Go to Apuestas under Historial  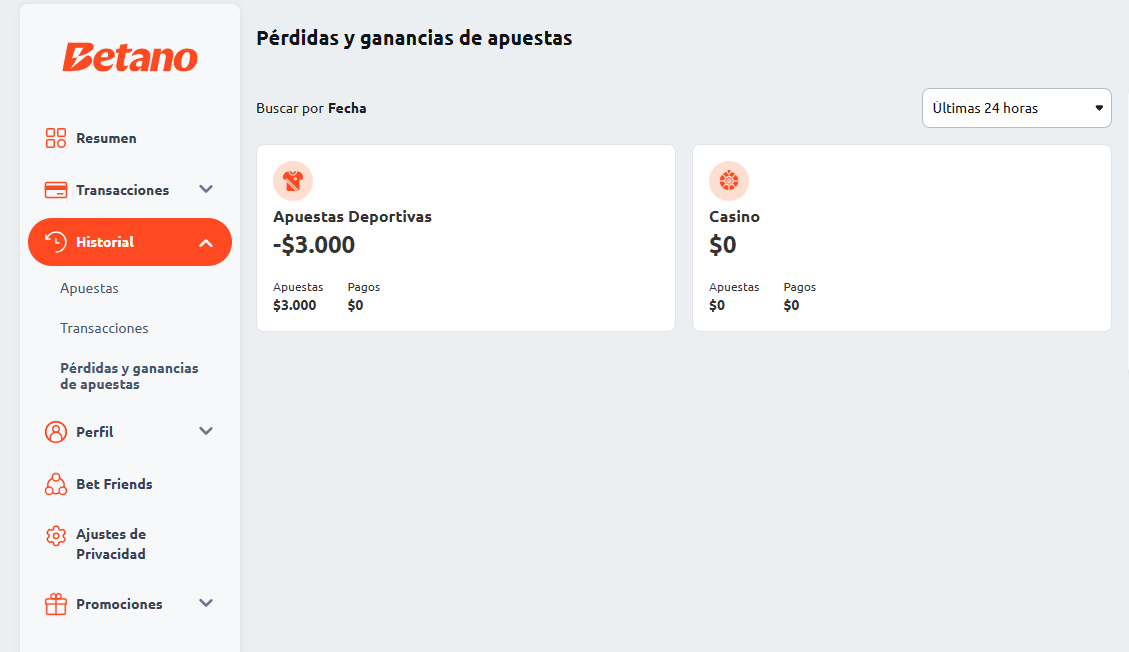(x=89, y=289)
